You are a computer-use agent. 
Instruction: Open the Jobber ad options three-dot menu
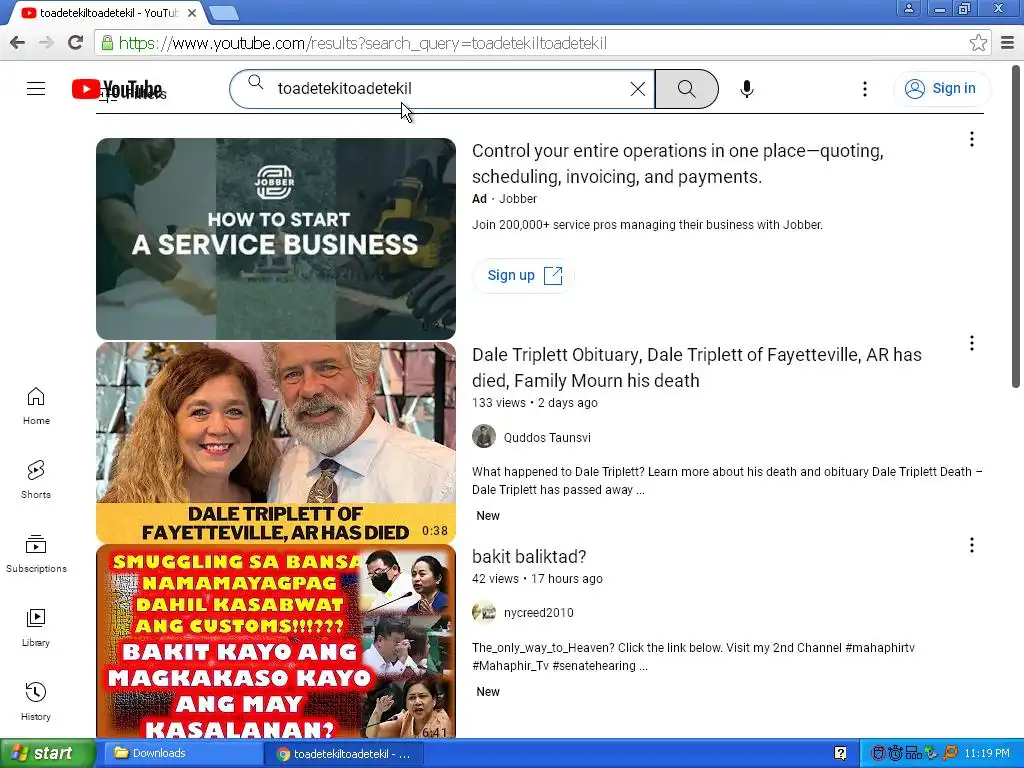pyautogui.click(x=972, y=139)
